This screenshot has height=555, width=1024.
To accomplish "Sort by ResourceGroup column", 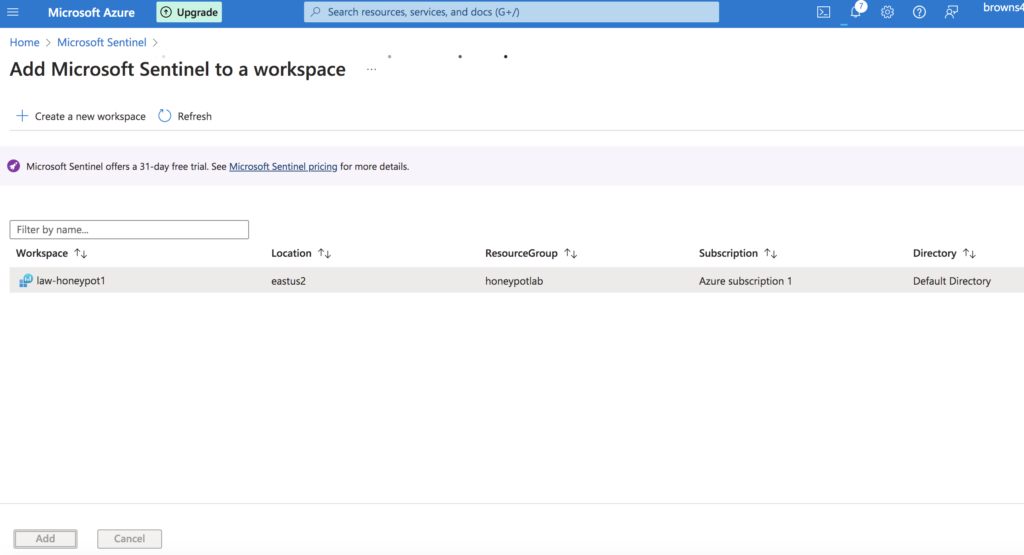I will pyautogui.click(x=531, y=253).
